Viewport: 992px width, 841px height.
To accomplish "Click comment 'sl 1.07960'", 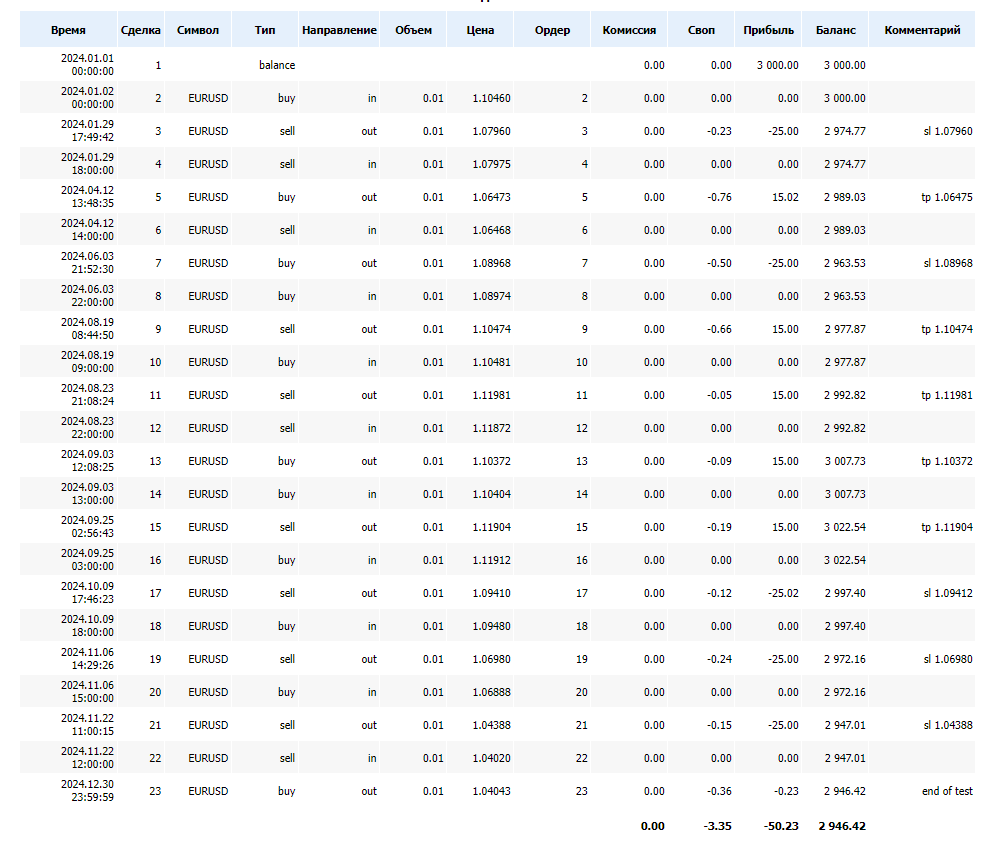I will [948, 131].
